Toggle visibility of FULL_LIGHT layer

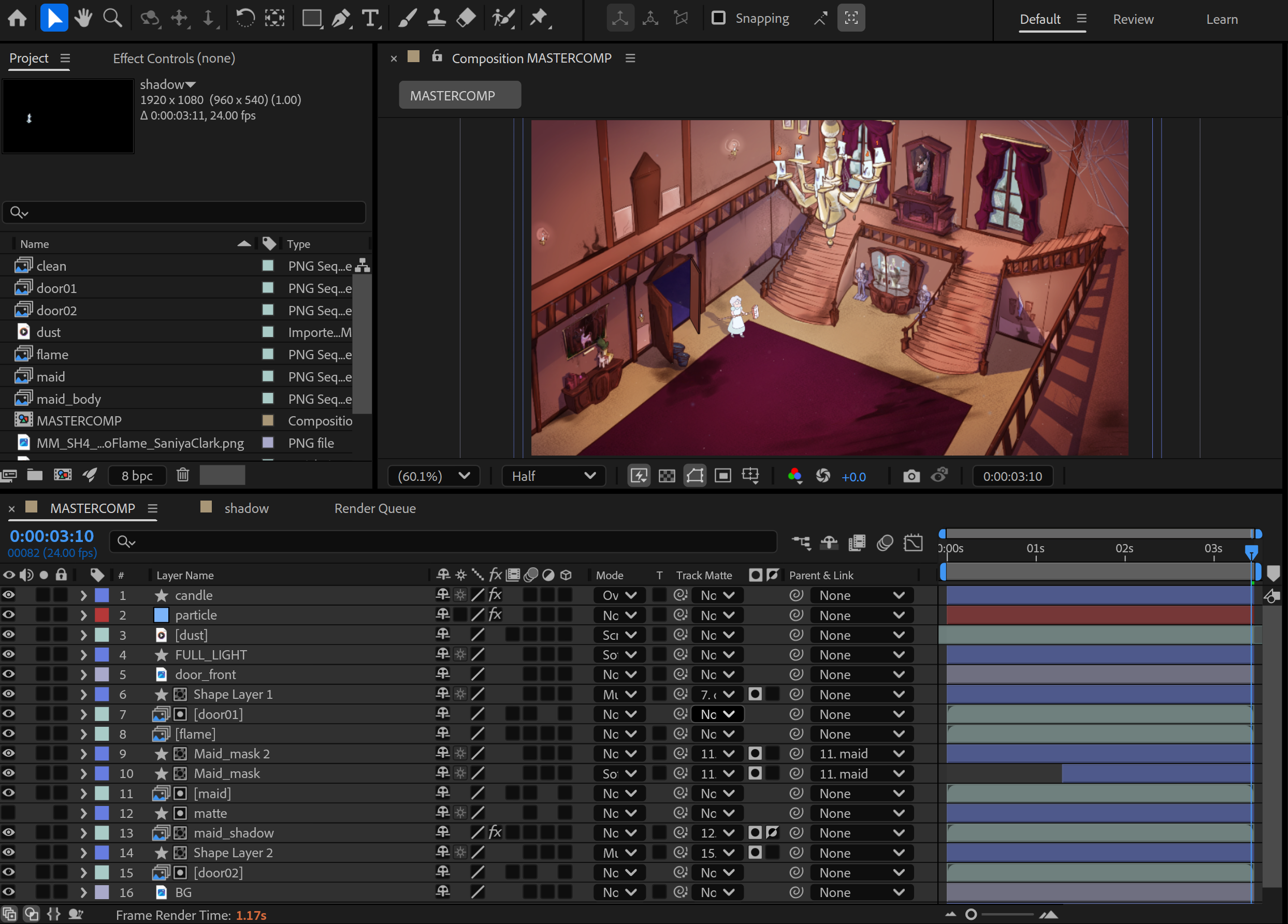[x=8, y=654]
